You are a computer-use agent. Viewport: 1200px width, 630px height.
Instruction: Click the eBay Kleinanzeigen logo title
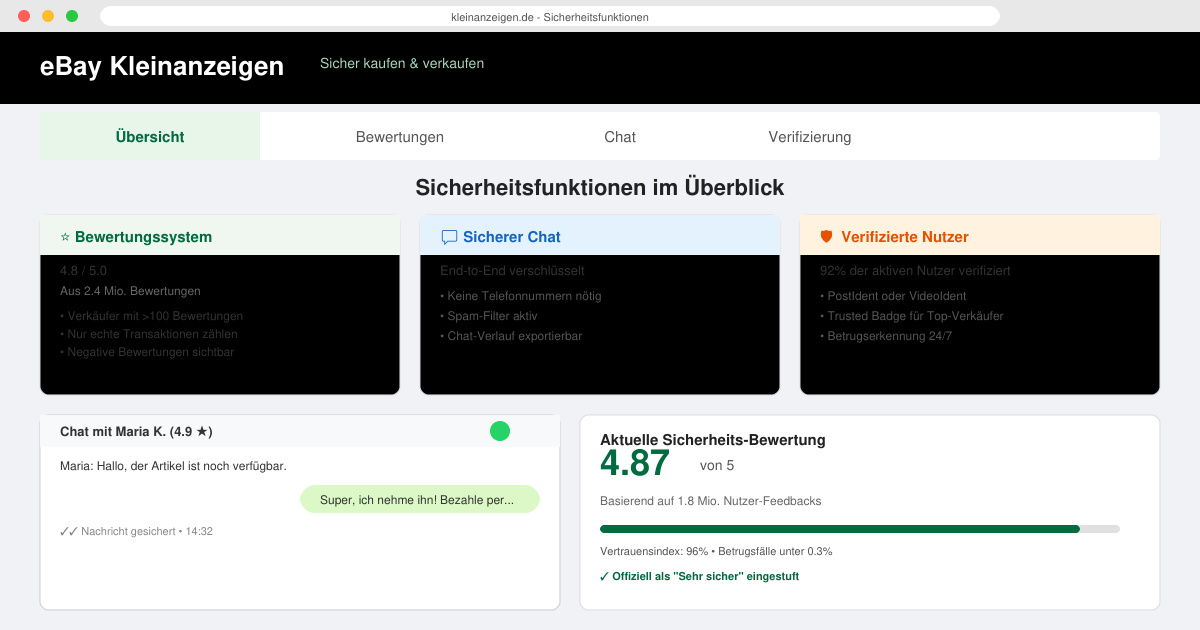pyautogui.click(x=162, y=66)
